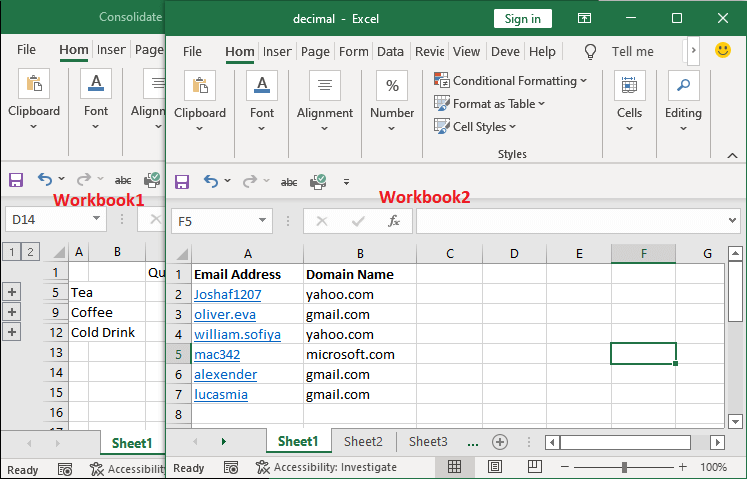
Task: Collapse the ribbon in Workbook2
Action: pos(732,155)
